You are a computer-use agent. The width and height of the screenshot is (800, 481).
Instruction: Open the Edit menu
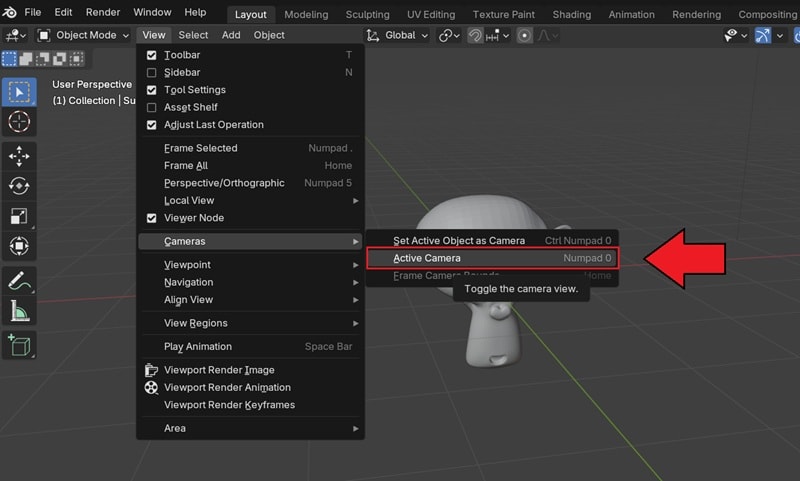click(63, 12)
